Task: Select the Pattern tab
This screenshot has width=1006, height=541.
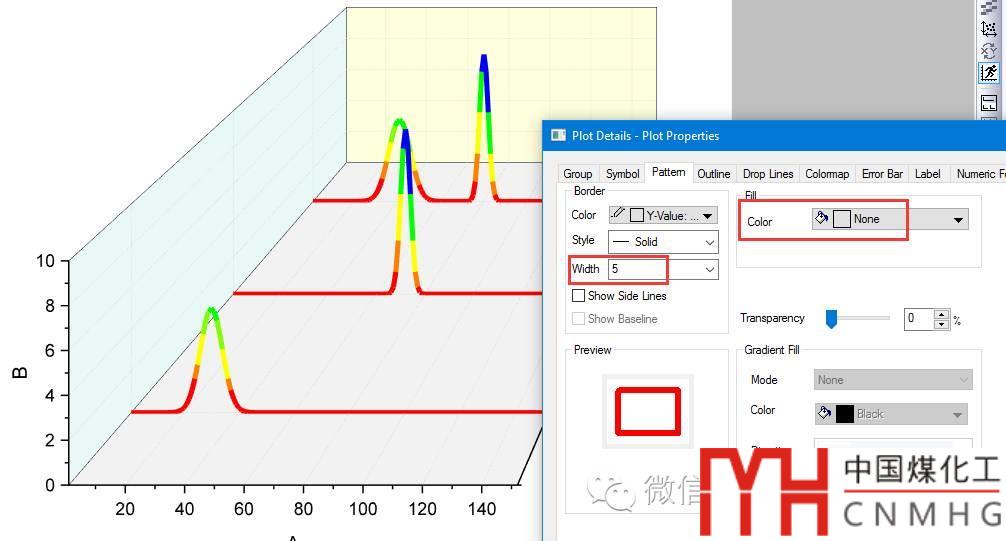Action: tap(669, 172)
